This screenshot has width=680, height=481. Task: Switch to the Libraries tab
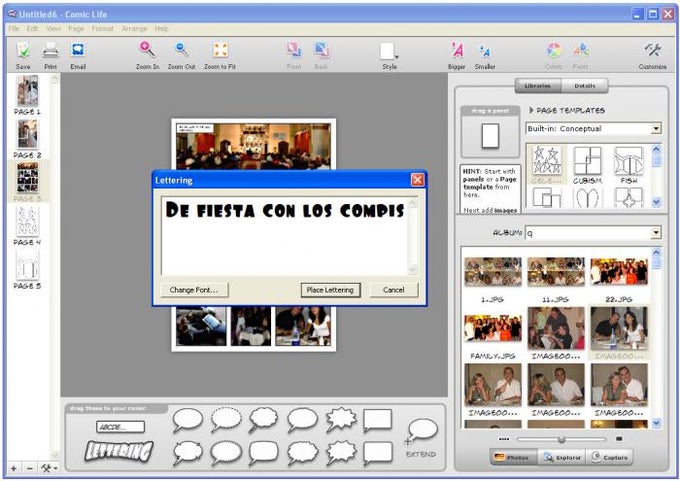[x=538, y=86]
